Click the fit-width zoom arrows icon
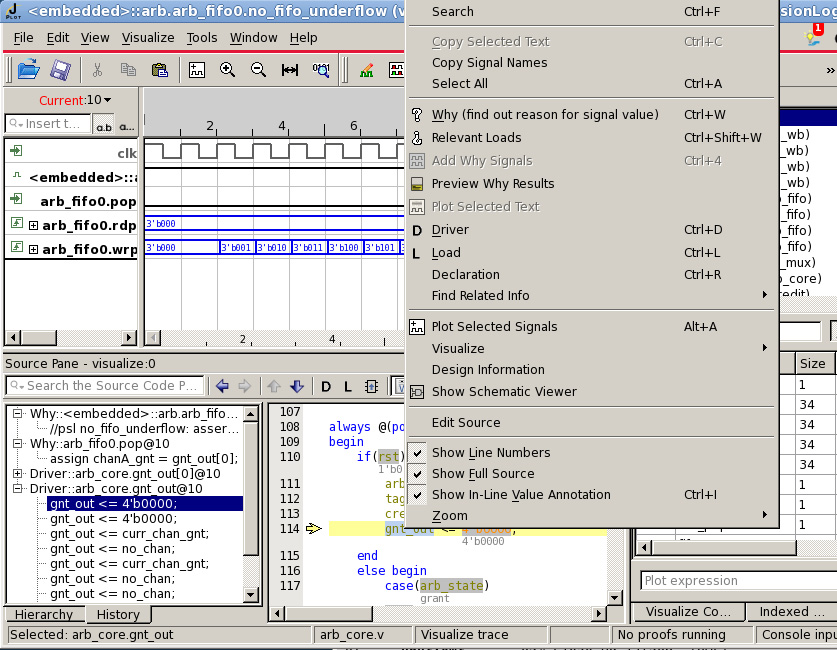Image resolution: width=837 pixels, height=650 pixels. (x=290, y=70)
